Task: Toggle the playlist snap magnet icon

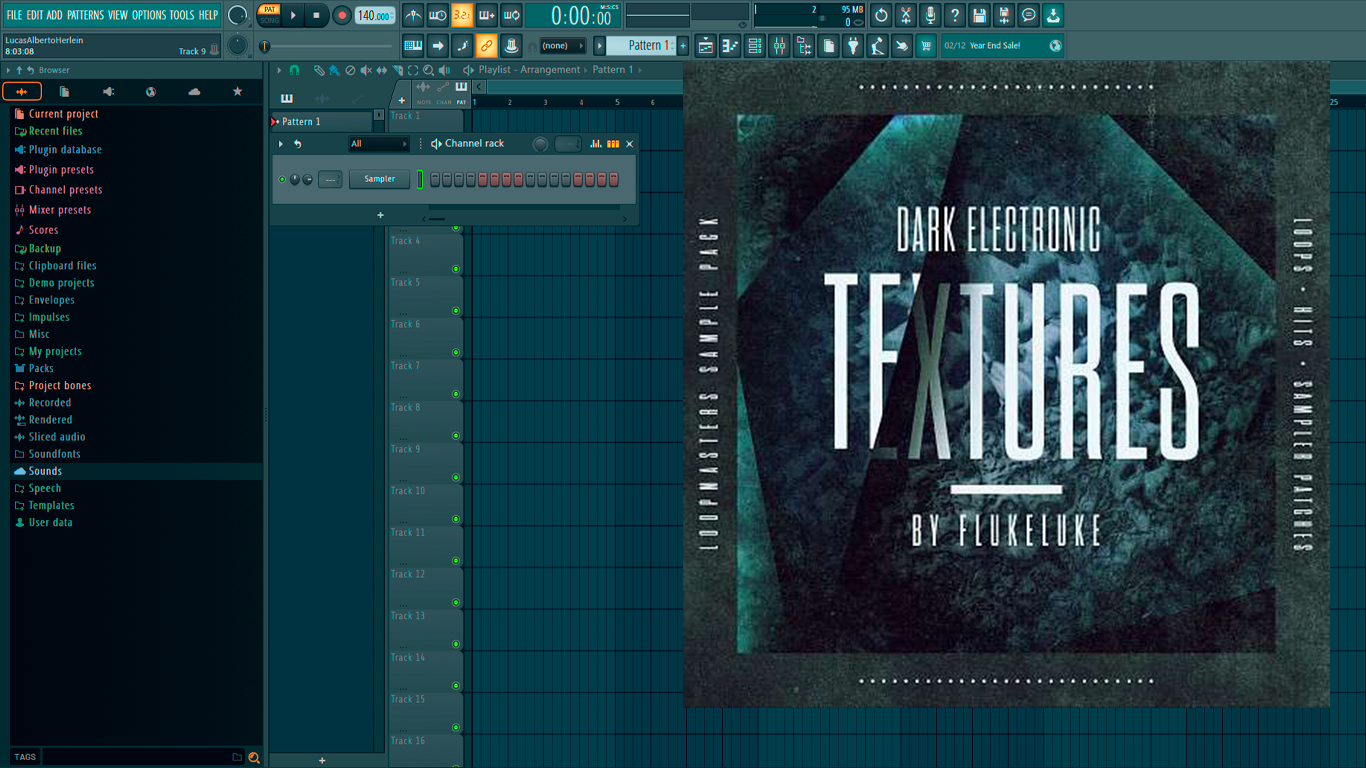Action: tap(294, 70)
